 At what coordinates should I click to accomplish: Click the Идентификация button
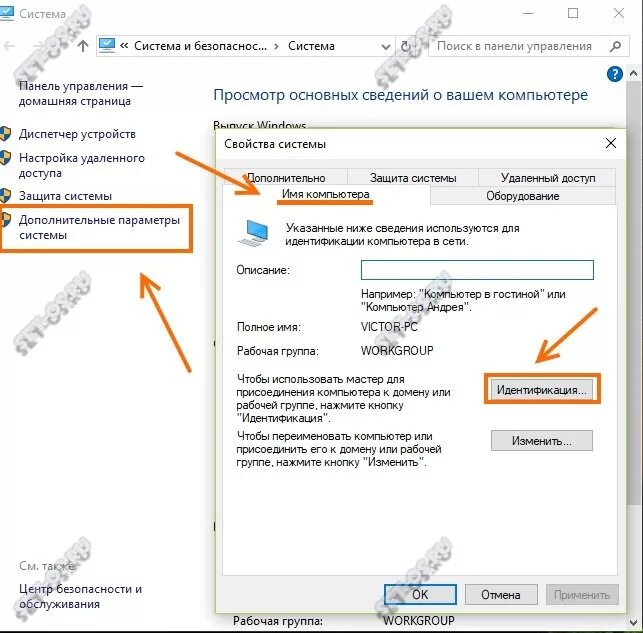click(x=542, y=389)
